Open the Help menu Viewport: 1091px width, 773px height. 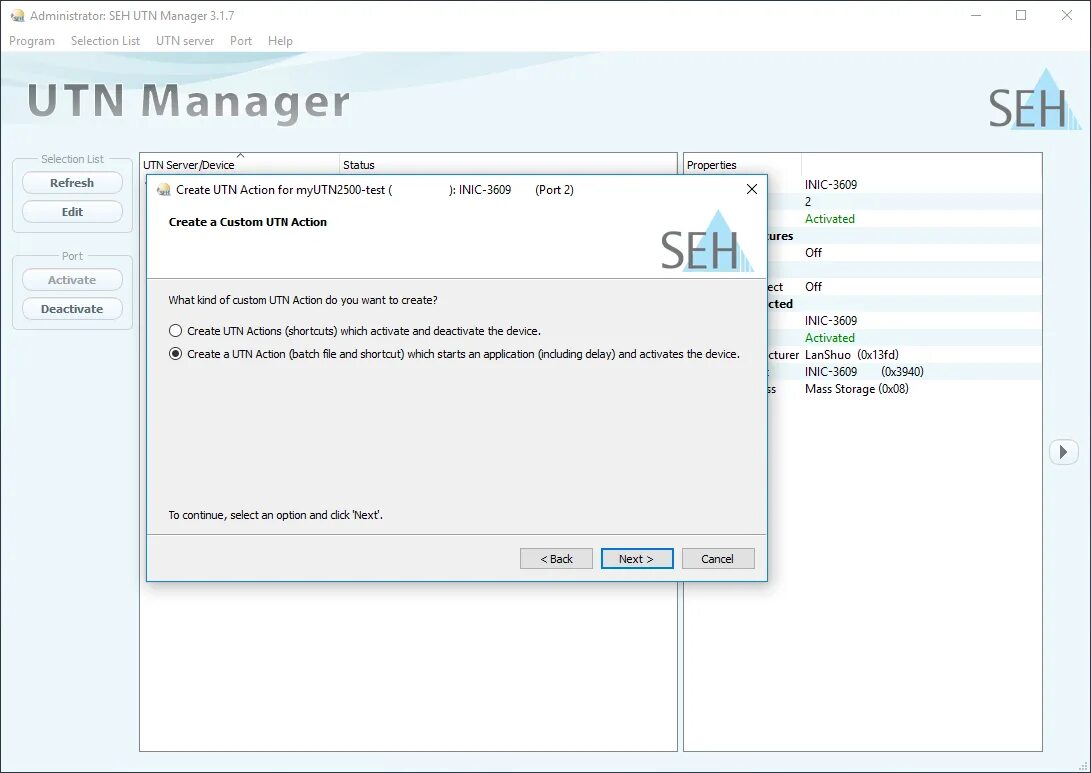click(280, 41)
